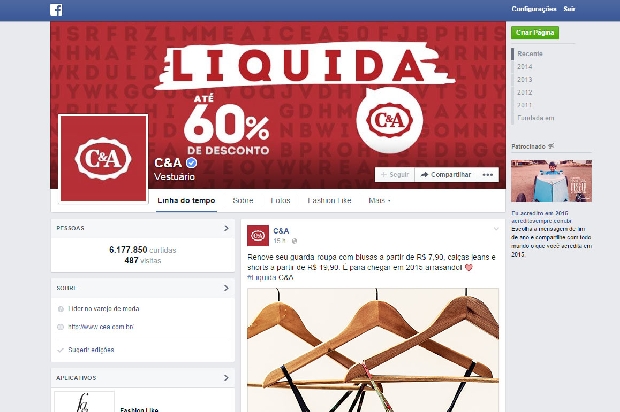Expand the Aplicativos section chevron
The height and width of the screenshot is (412, 620).
click(x=226, y=378)
